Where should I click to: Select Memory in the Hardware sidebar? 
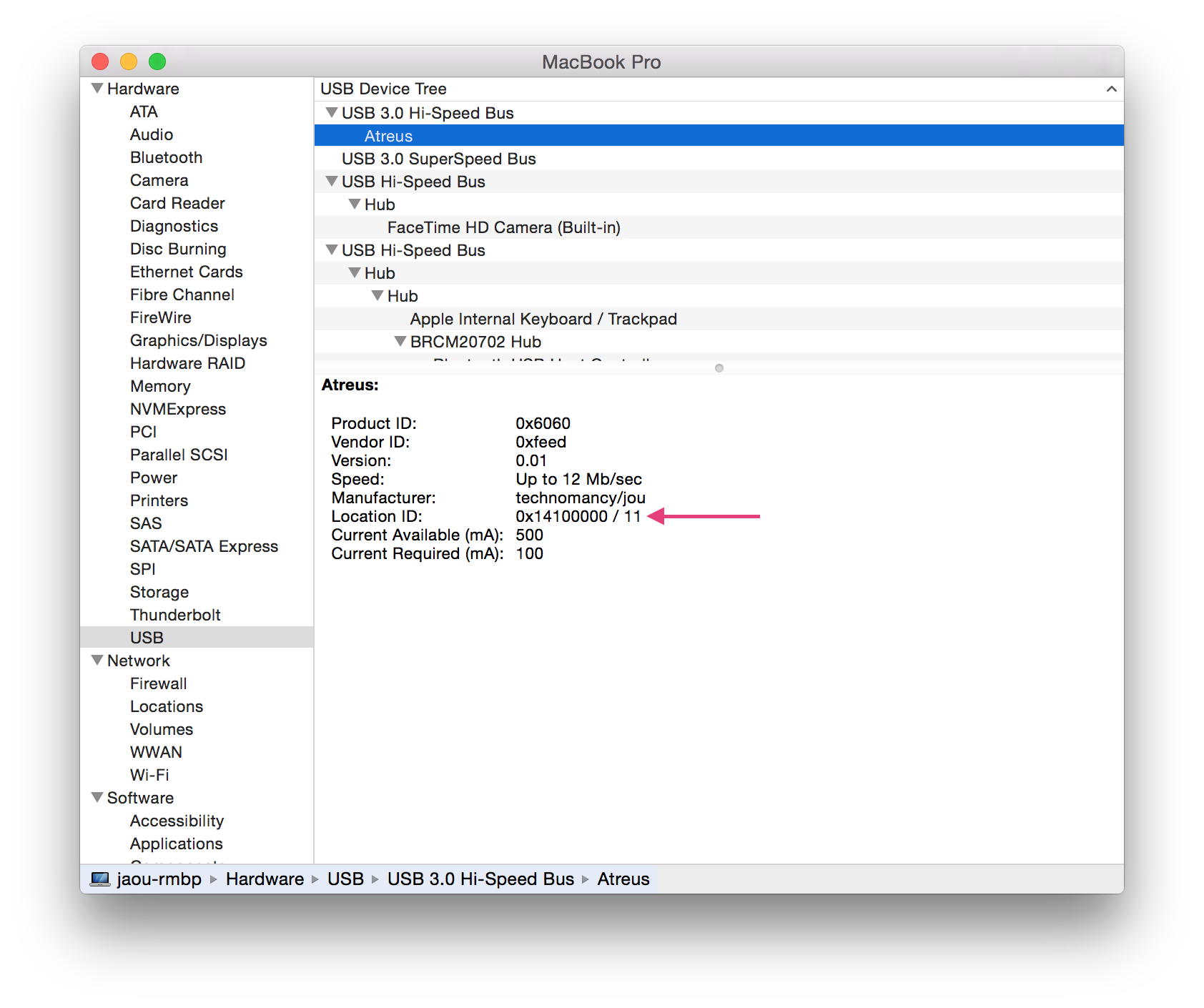[x=161, y=386]
